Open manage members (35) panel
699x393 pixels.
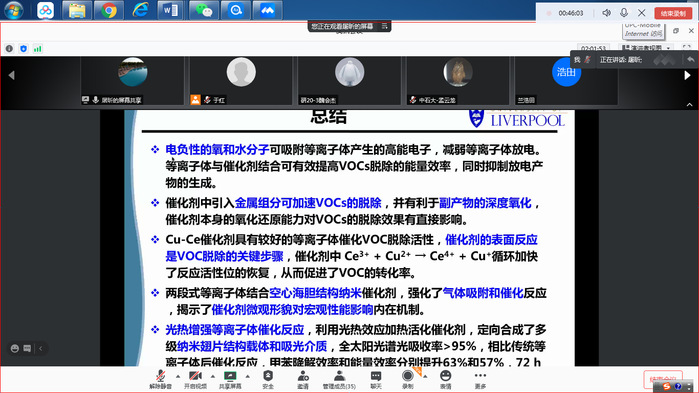coord(339,380)
